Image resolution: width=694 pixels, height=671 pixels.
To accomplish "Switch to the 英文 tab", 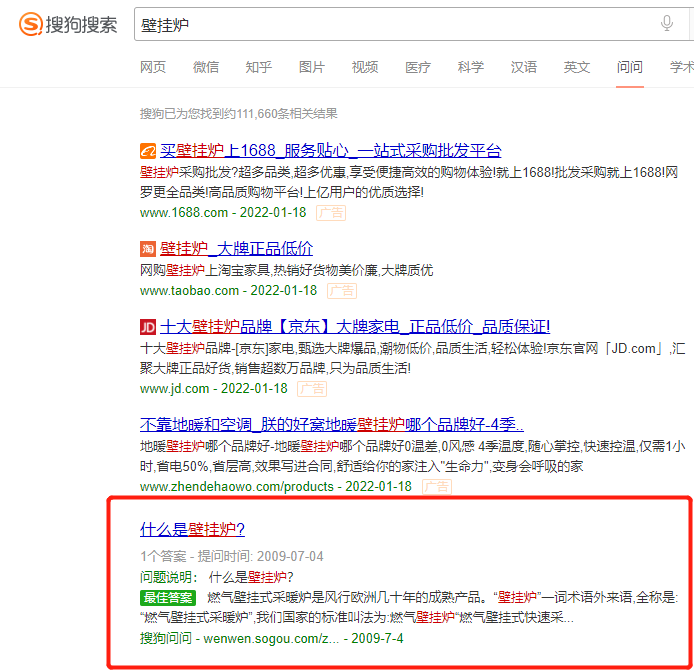I will tap(577, 67).
